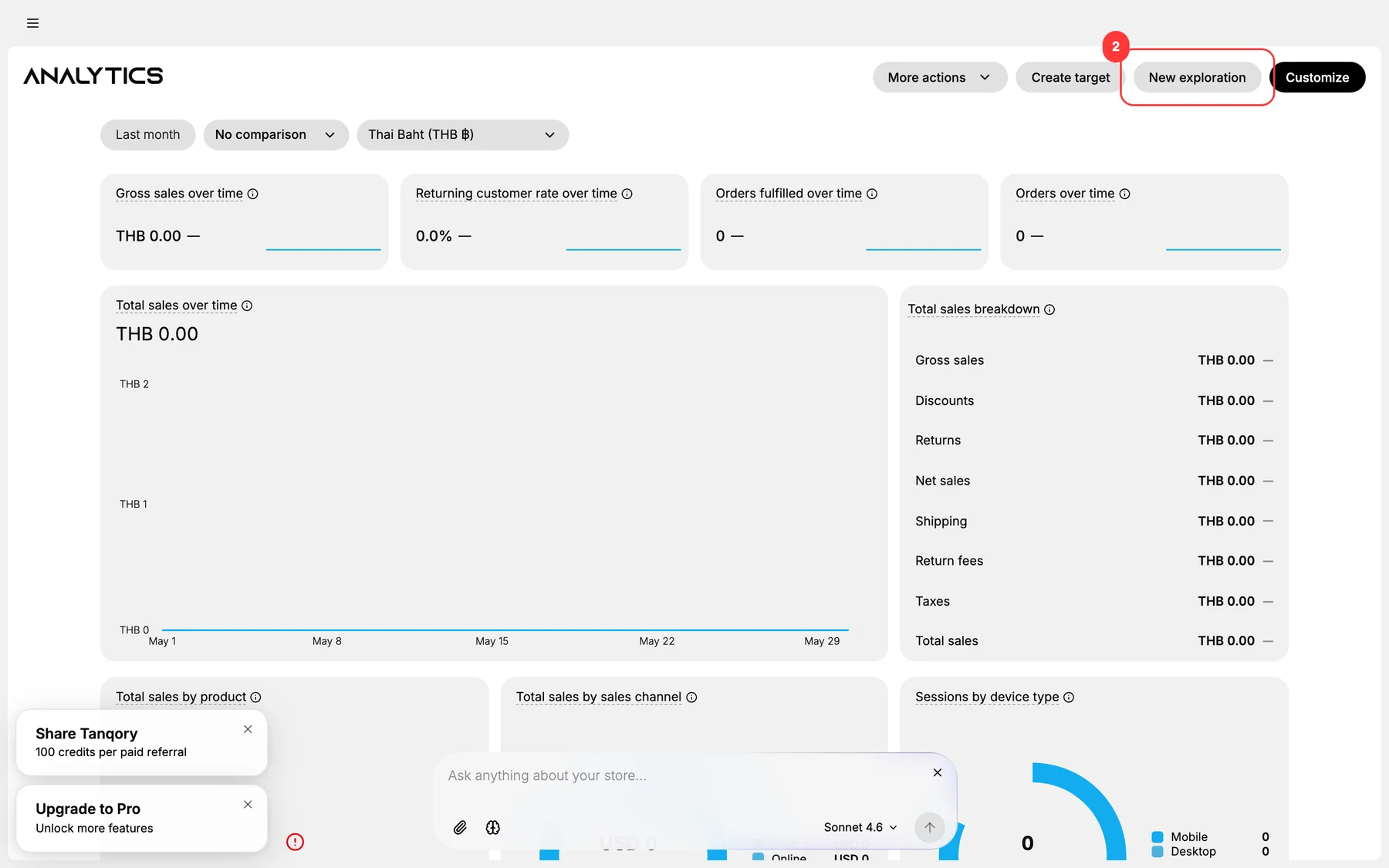
Task: Dismiss the Share Tanqory notification
Action: click(248, 729)
